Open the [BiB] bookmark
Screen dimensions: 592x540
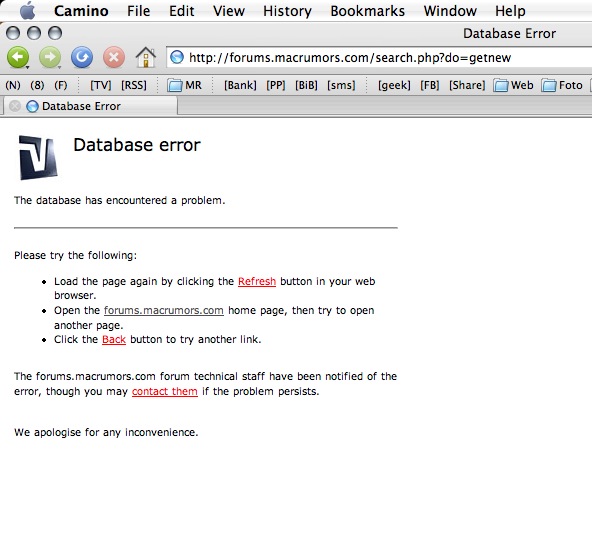tap(306, 85)
